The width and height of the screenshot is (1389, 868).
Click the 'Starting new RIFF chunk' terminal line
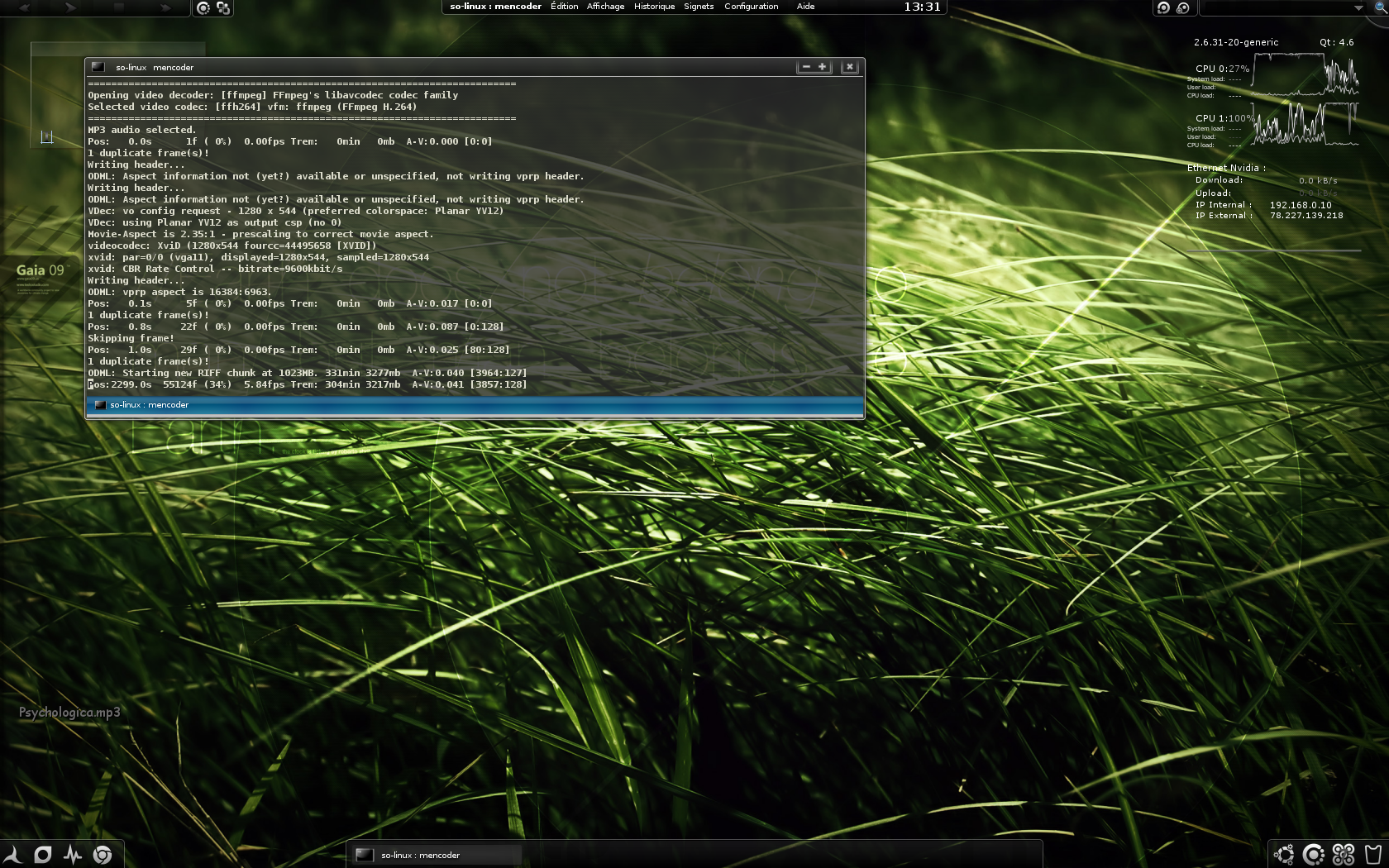(308, 373)
